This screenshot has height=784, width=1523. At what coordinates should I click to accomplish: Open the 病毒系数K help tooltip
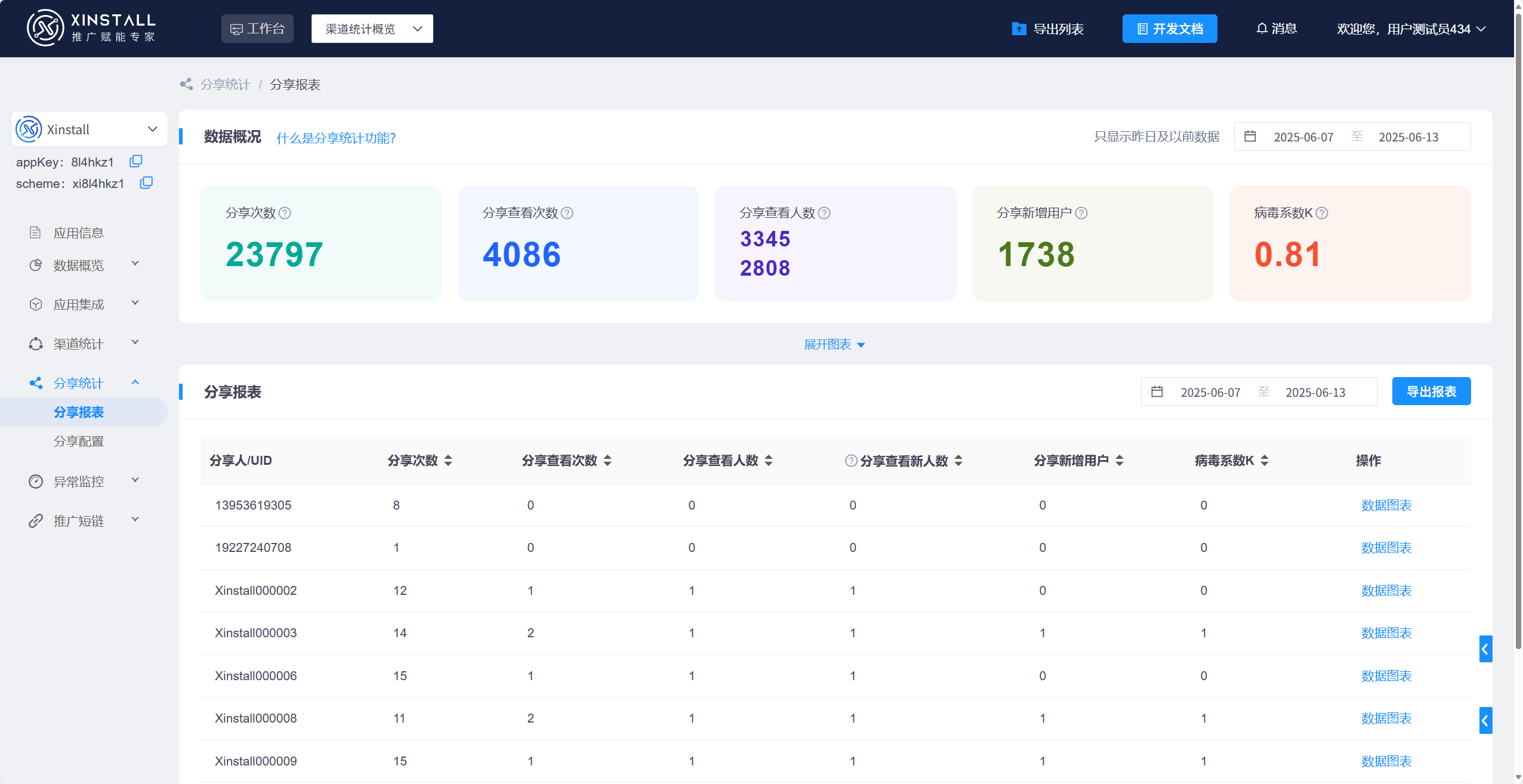coord(1324,212)
